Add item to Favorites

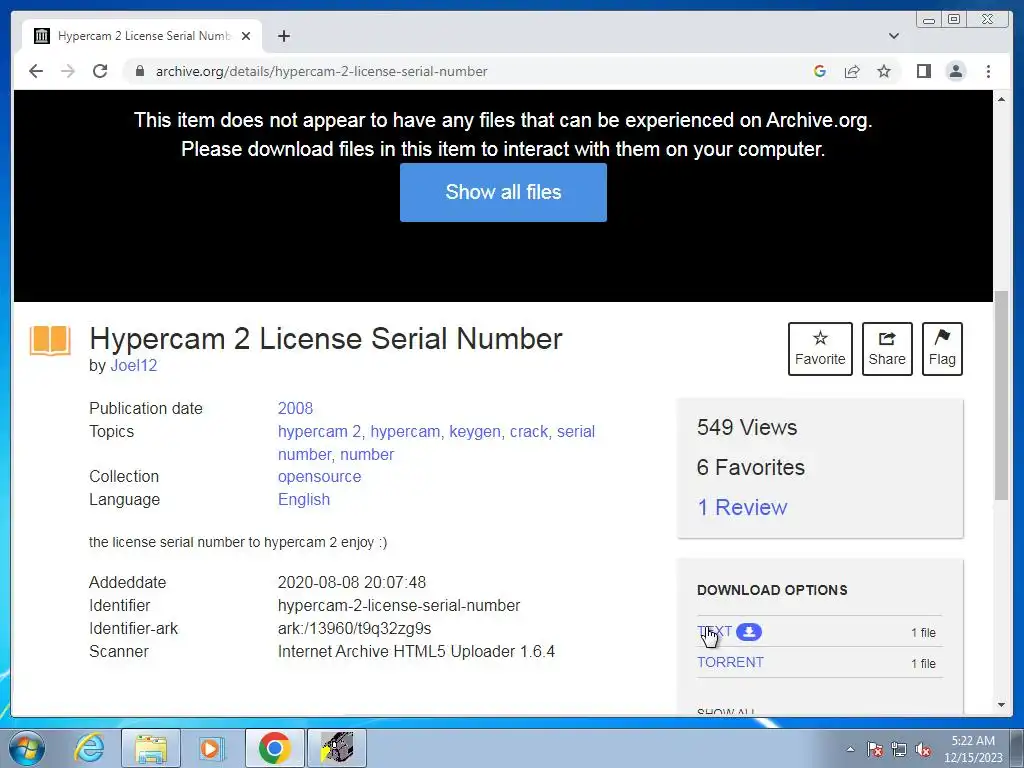820,349
